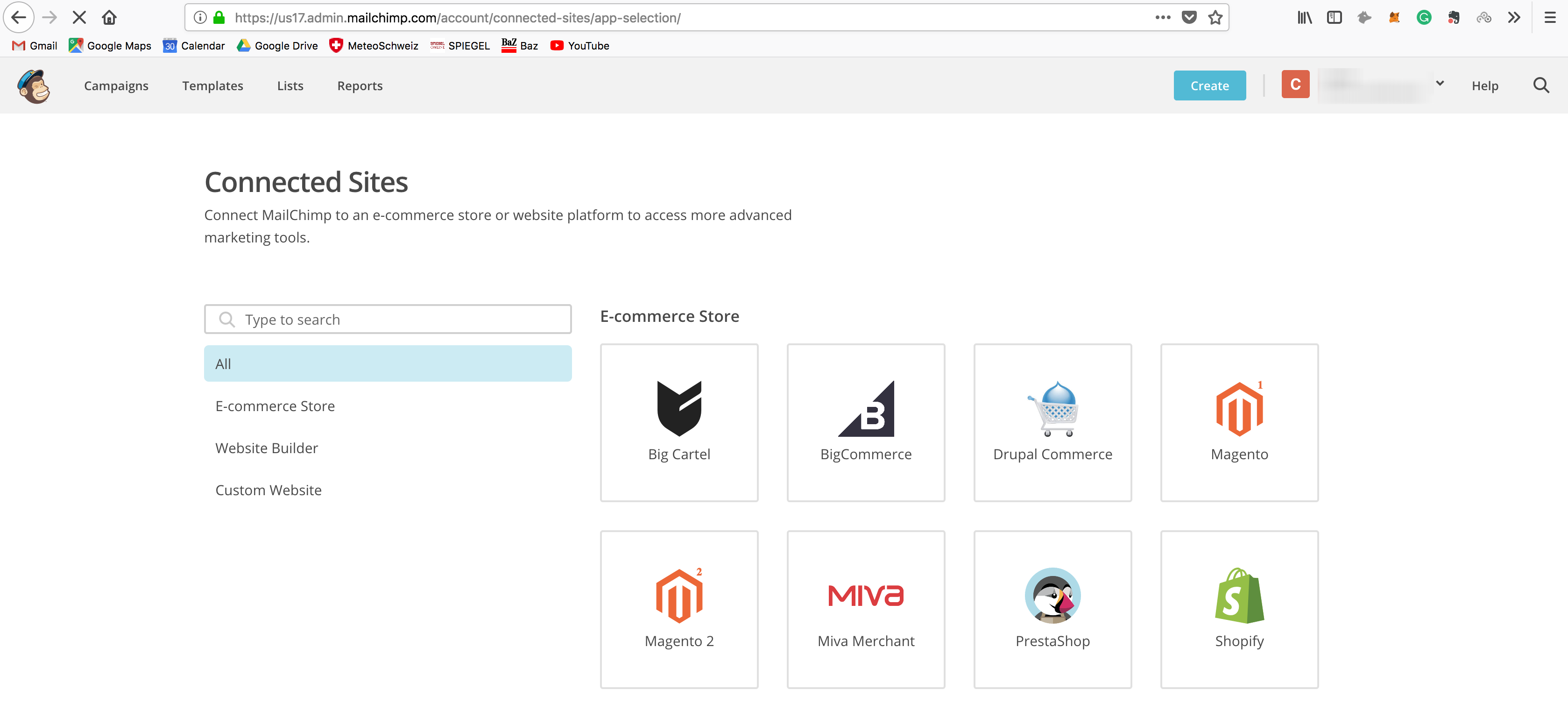Click the Evernote elephant extension icon
1568x704 pixels.
pyautogui.click(x=1454, y=17)
